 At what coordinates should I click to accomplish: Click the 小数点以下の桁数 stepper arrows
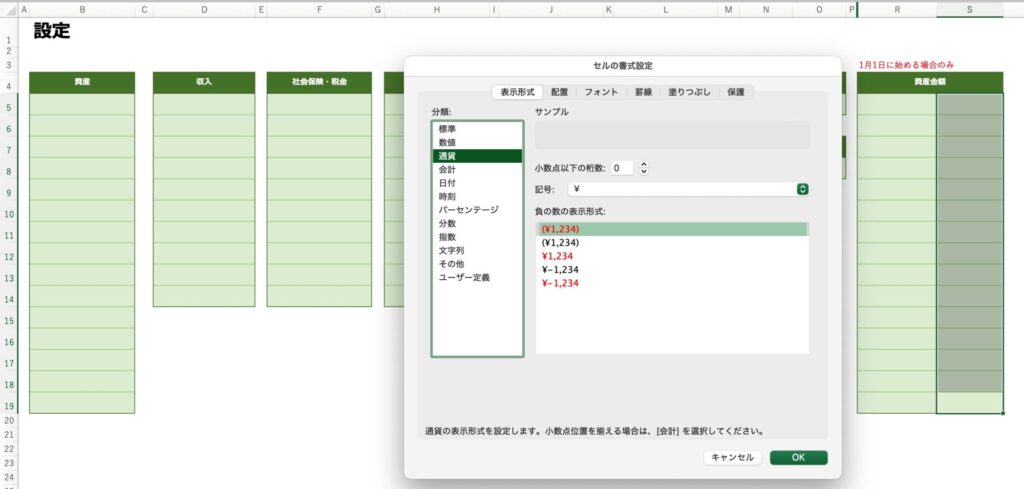pyautogui.click(x=644, y=168)
